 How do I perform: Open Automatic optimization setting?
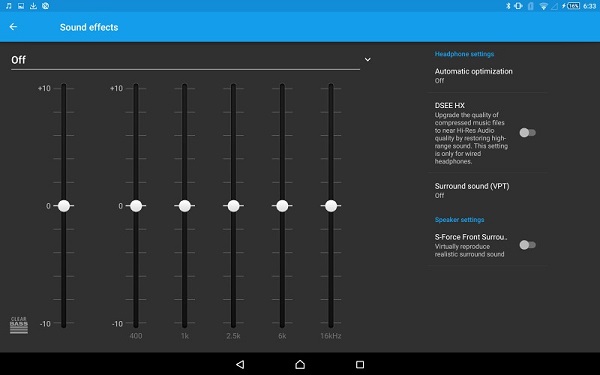[x=487, y=75]
